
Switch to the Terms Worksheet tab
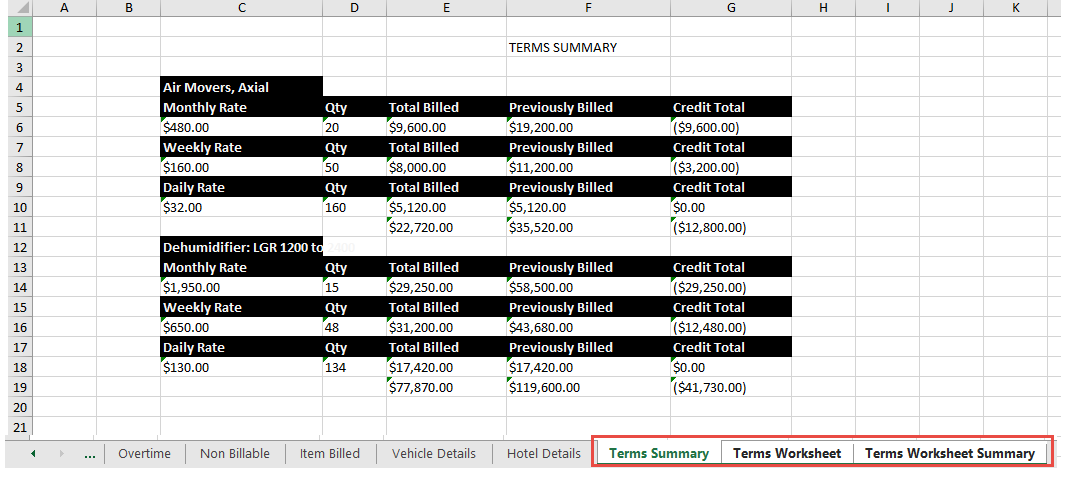pos(787,453)
